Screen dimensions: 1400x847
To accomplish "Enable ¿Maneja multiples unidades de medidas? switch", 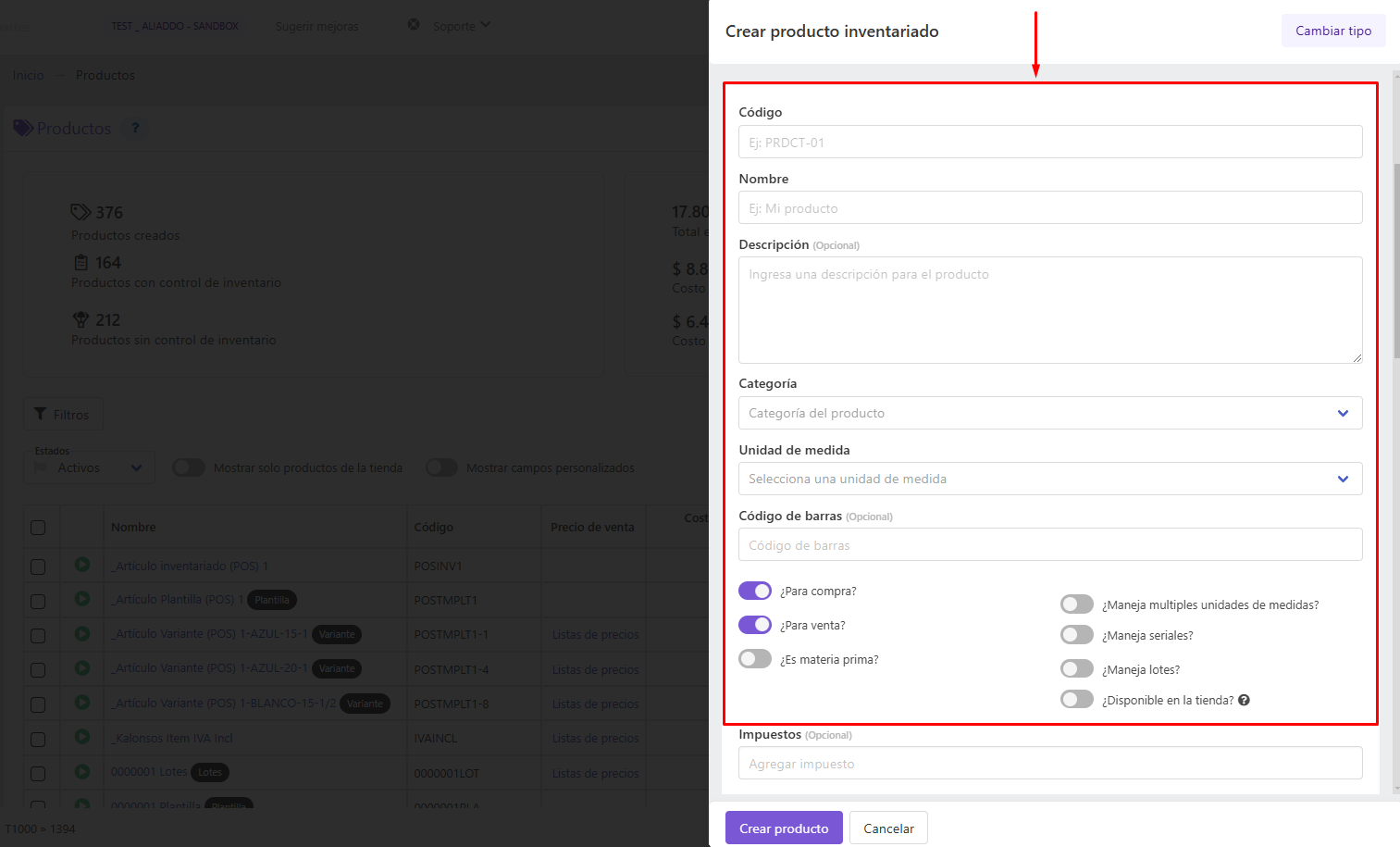I will 1077,604.
